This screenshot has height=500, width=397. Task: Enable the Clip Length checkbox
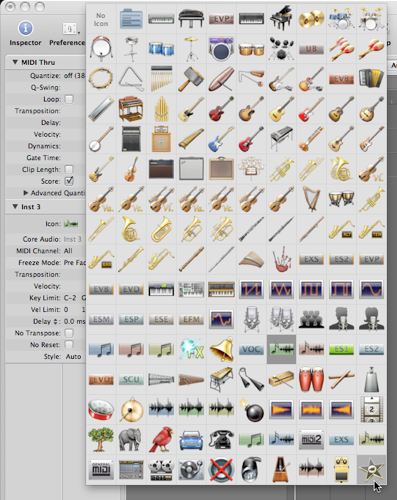[69, 169]
